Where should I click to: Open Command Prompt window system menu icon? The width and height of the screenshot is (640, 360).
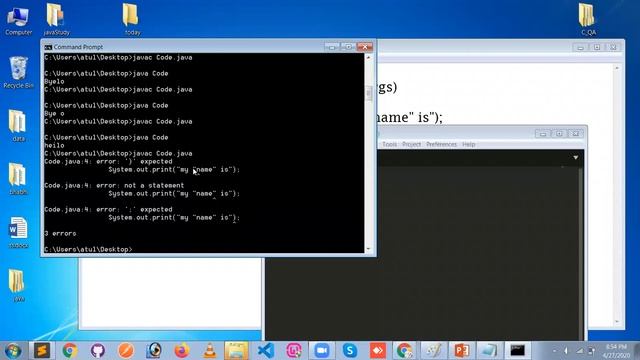click(48, 47)
